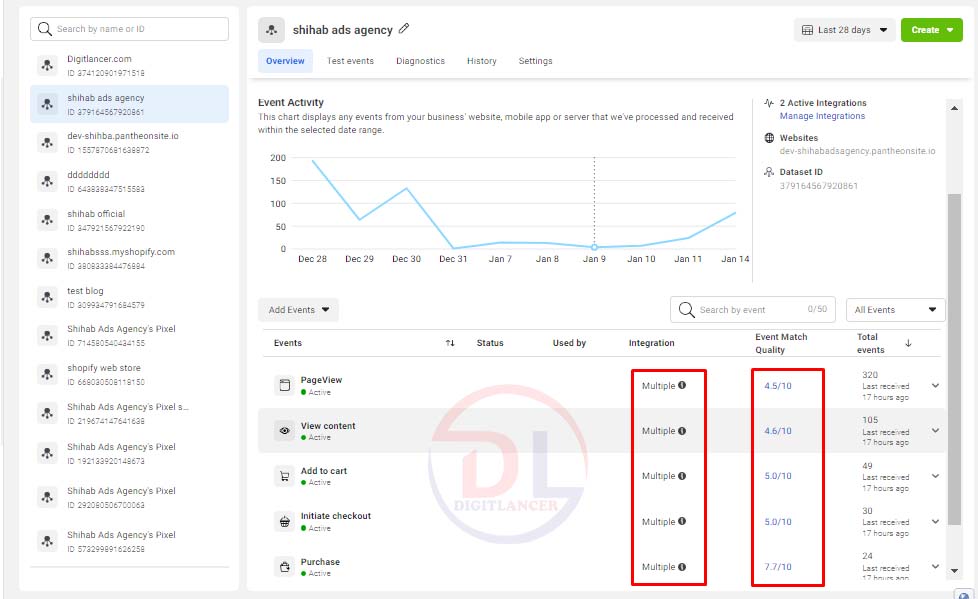This screenshot has height=599, width=978.
Task: Sort the Events column with the arrows icon
Action: (450, 343)
